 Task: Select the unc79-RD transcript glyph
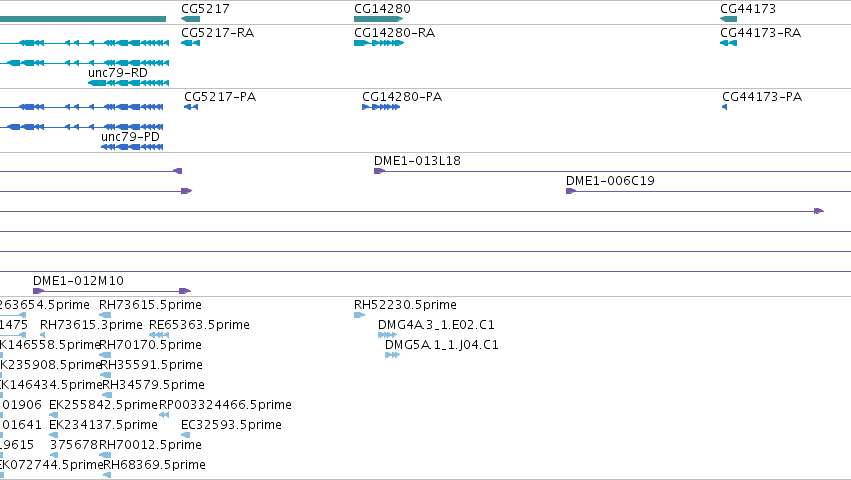click(x=129, y=83)
